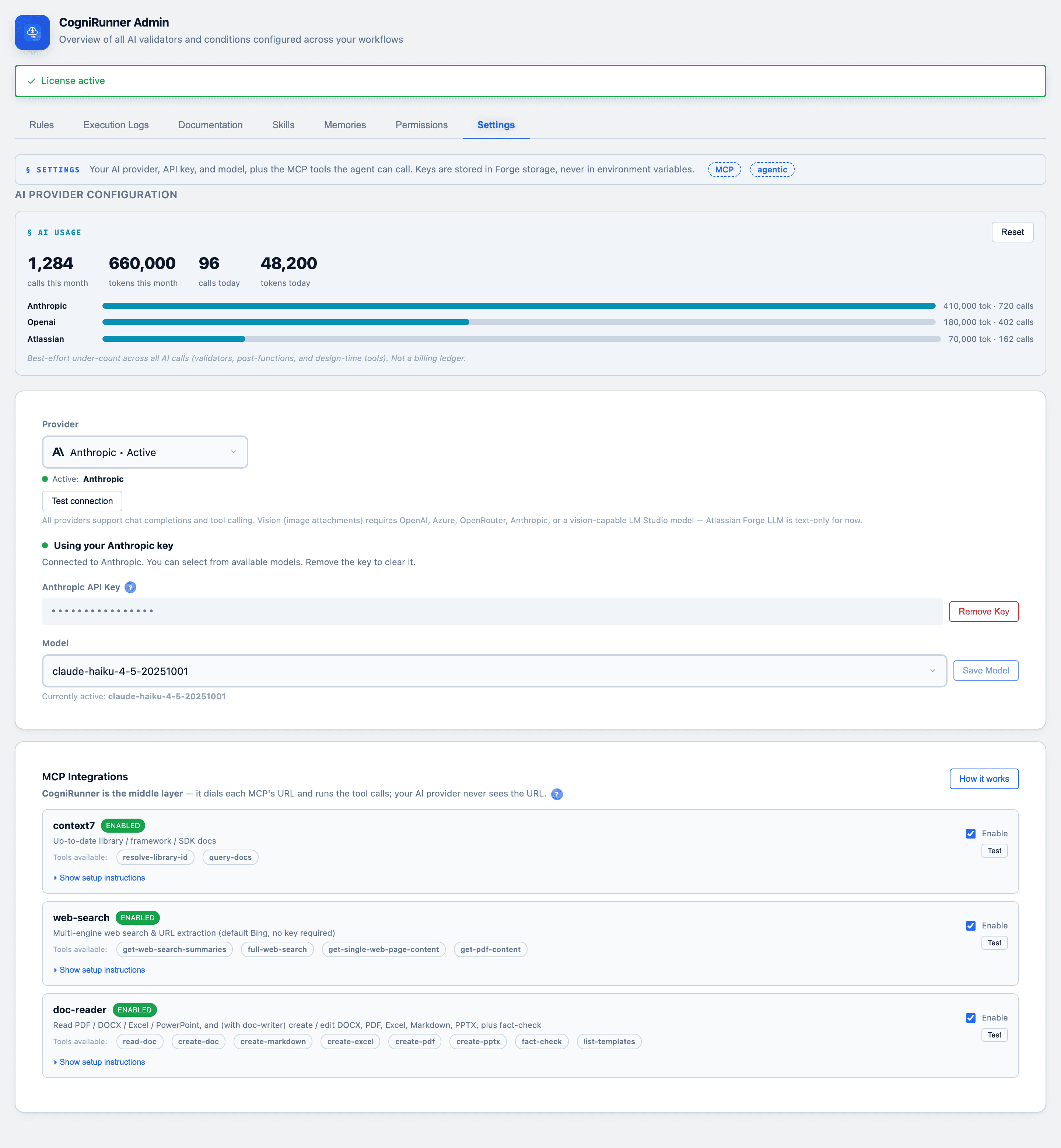Toggle the web-search Enable checkbox
This screenshot has height=1148, width=1061.
coord(970,925)
